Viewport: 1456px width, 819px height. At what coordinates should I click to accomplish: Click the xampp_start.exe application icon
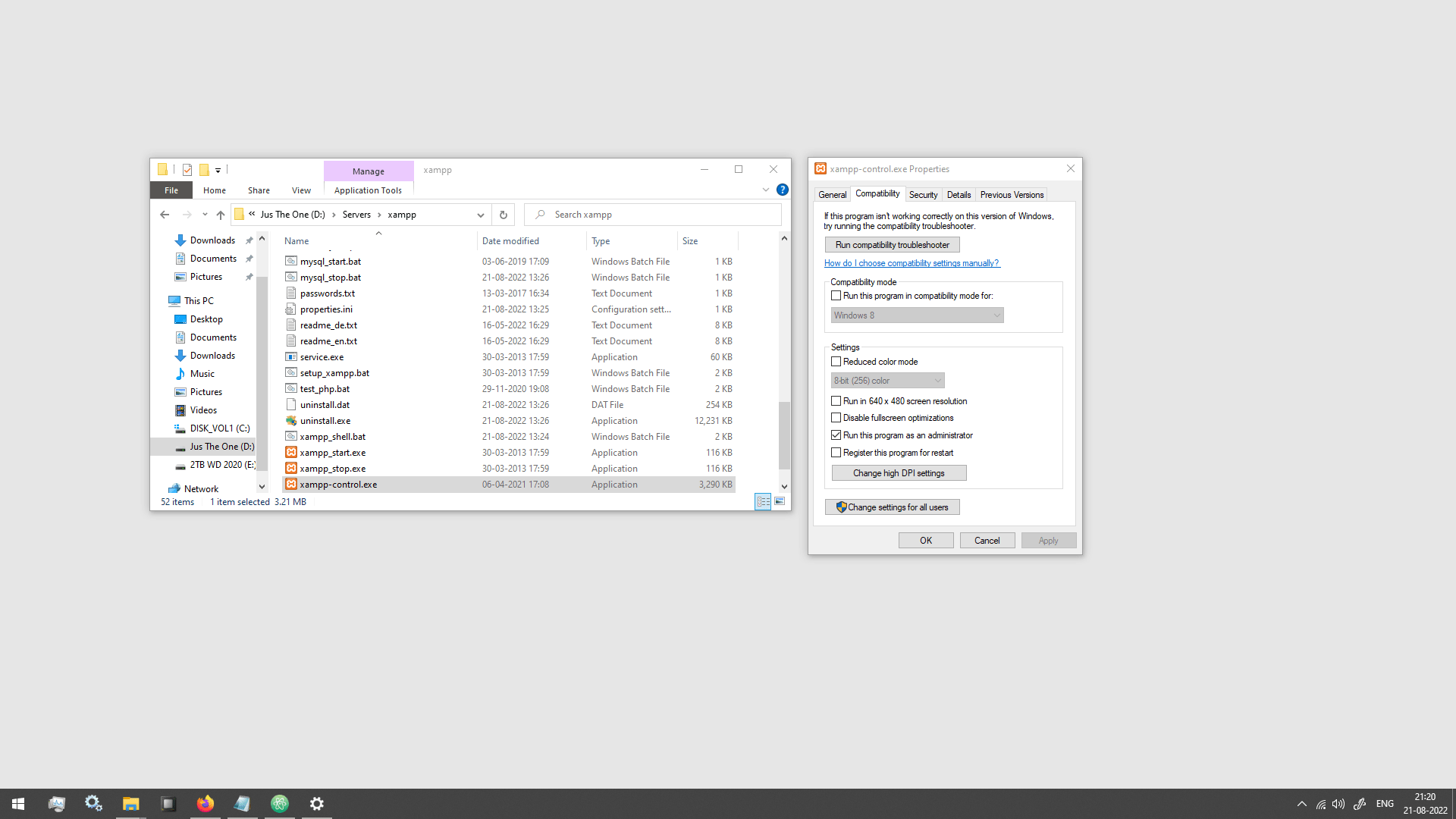tap(291, 452)
